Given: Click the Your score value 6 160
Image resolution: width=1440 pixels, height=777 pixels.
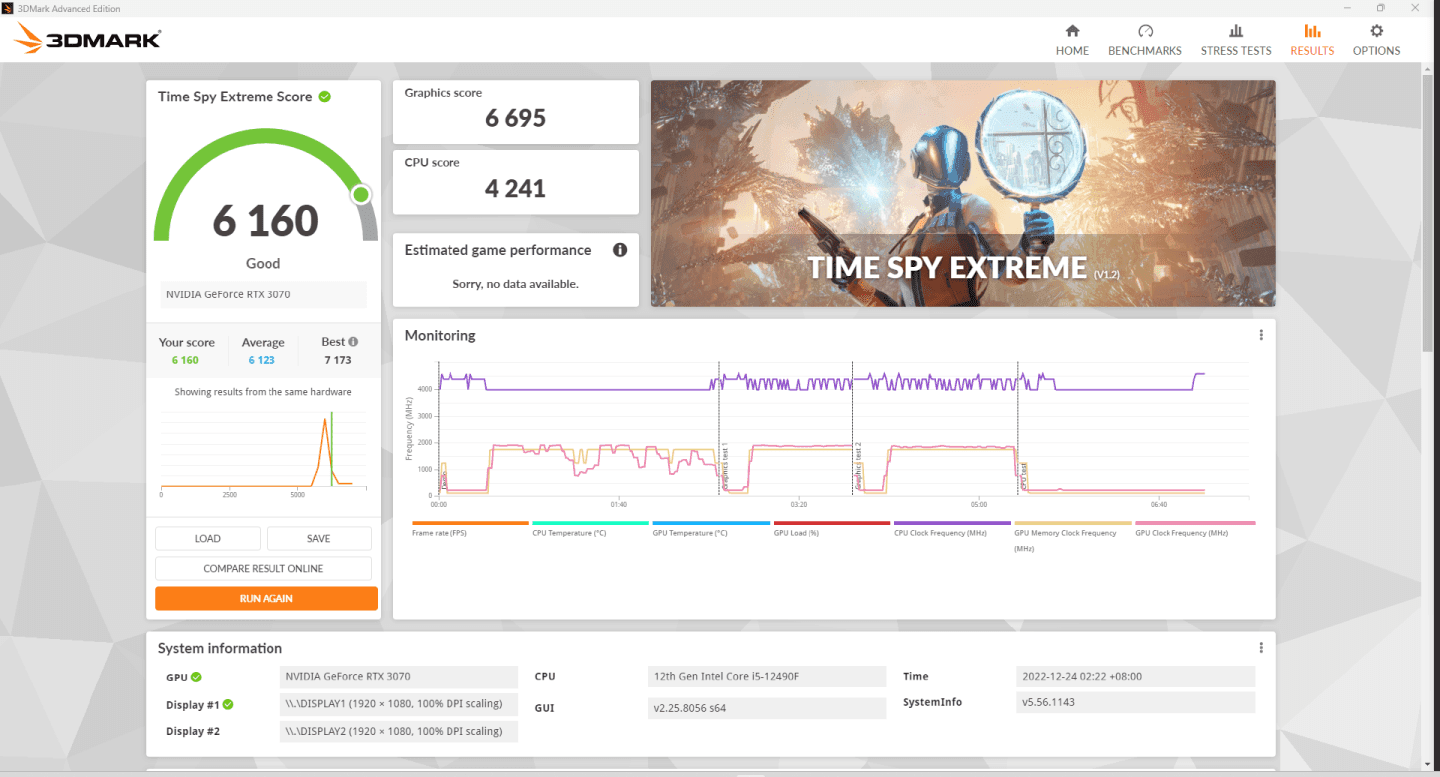Looking at the screenshot, I should [185, 360].
